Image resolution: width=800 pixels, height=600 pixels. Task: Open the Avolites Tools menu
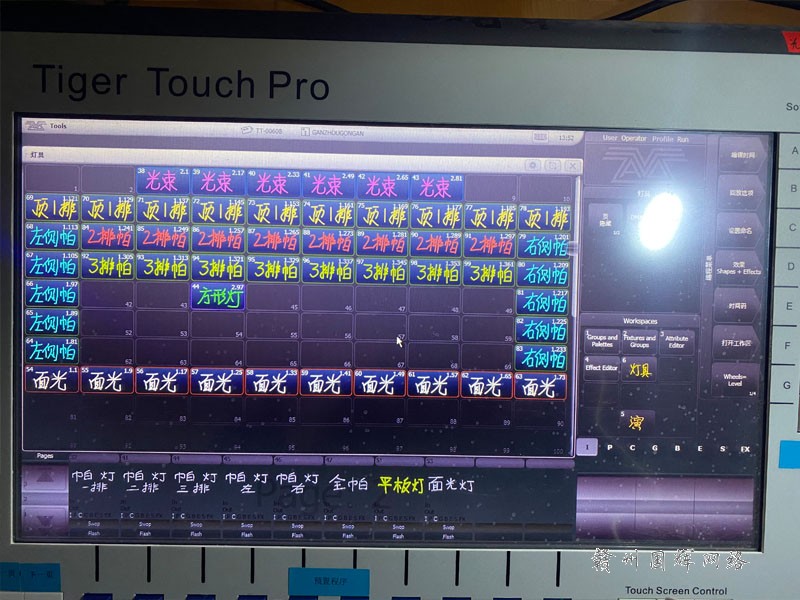pyautogui.click(x=47, y=125)
